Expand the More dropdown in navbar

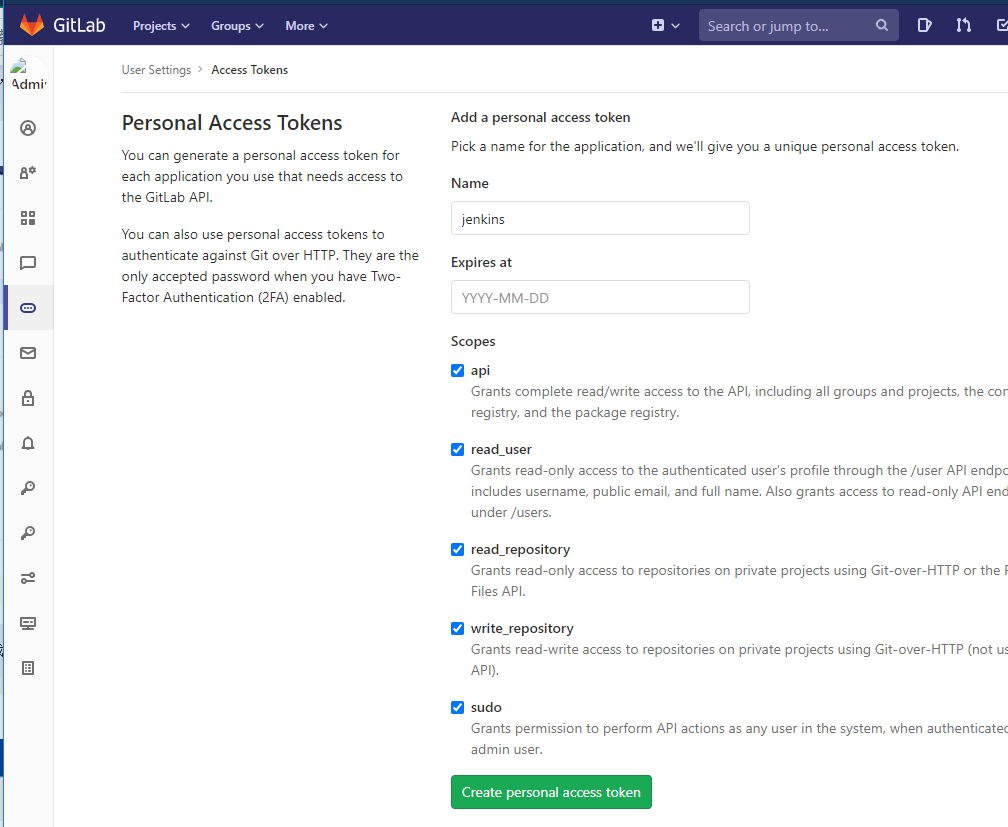(306, 26)
